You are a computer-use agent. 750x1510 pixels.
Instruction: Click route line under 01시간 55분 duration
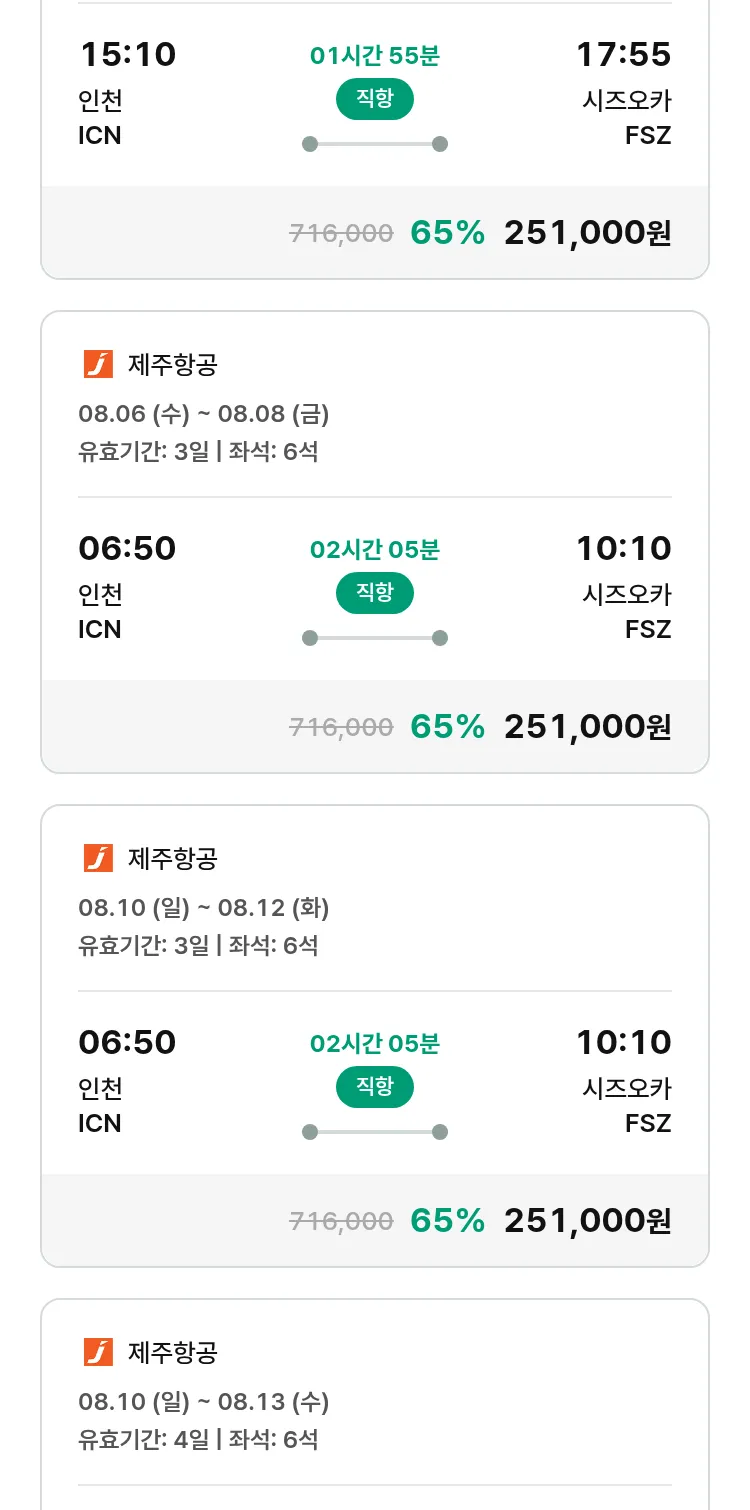(375, 144)
